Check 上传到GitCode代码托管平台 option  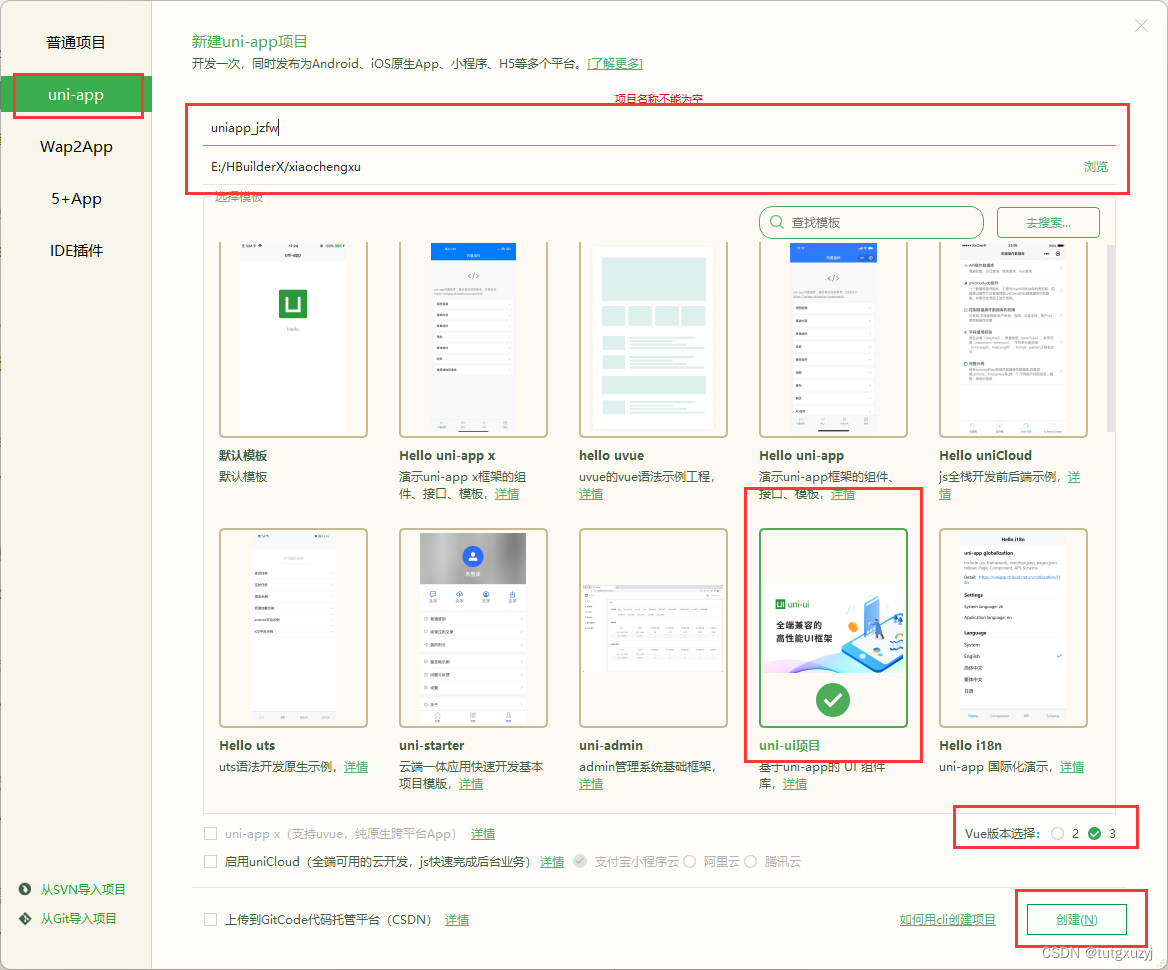(210, 920)
